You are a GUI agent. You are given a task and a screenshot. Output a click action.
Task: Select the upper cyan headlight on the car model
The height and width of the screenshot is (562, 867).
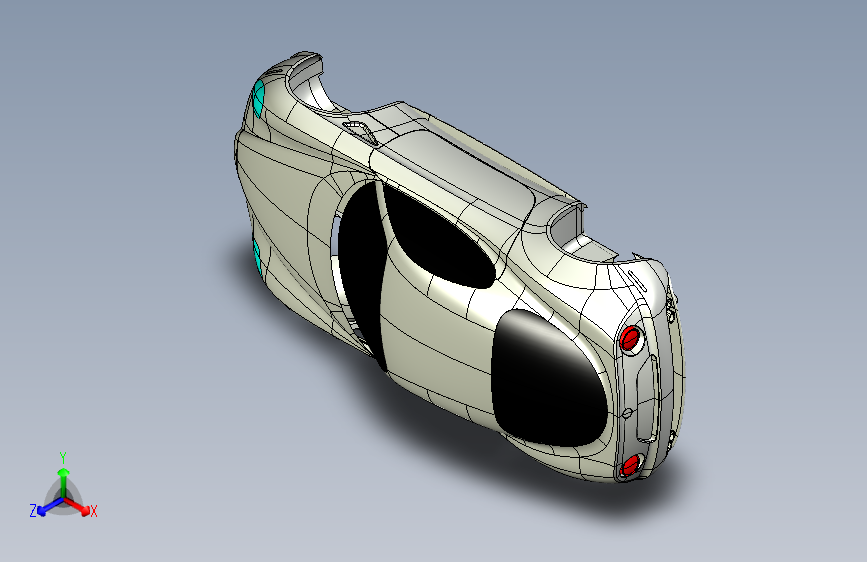pyautogui.click(x=258, y=98)
